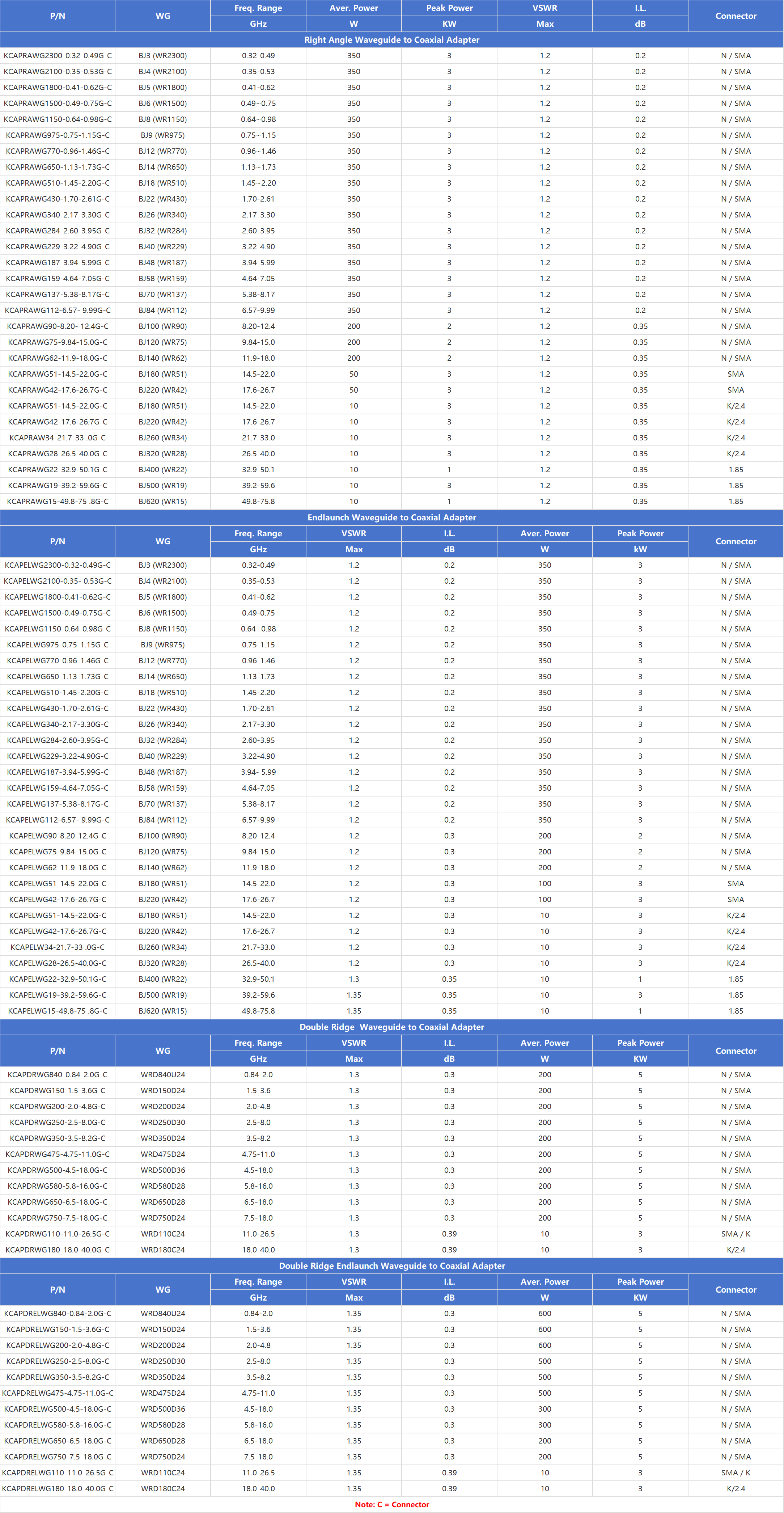Select part number KCAPRAWG2100-0.35-0.53G-C
Image resolution: width=784 pixels, height=1513 pixels.
(58, 72)
